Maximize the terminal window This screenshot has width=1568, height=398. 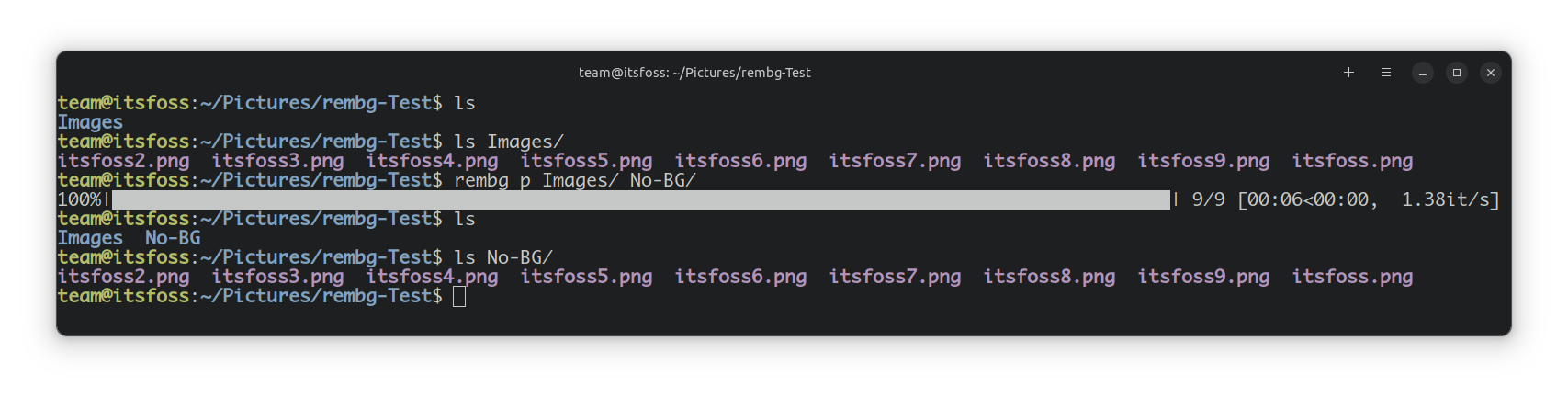point(1457,73)
